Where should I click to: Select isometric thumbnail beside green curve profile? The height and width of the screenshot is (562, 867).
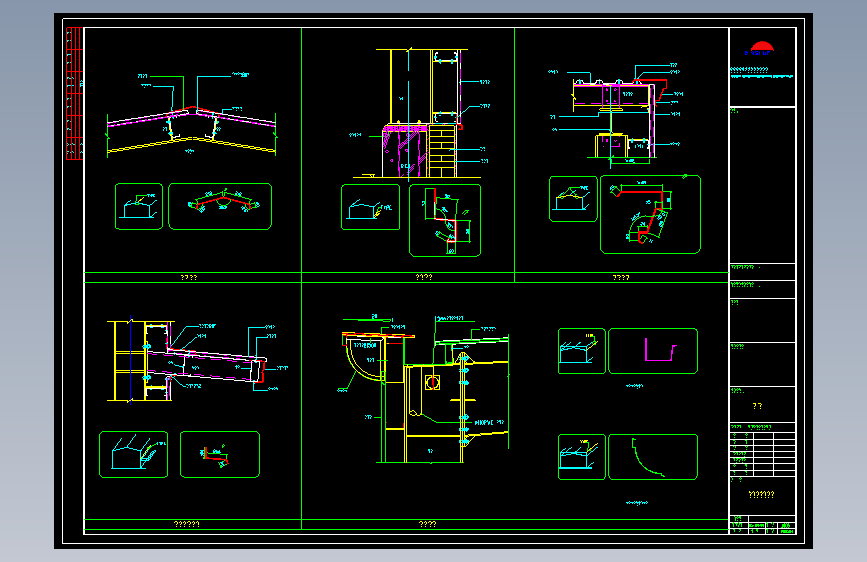click(x=582, y=457)
